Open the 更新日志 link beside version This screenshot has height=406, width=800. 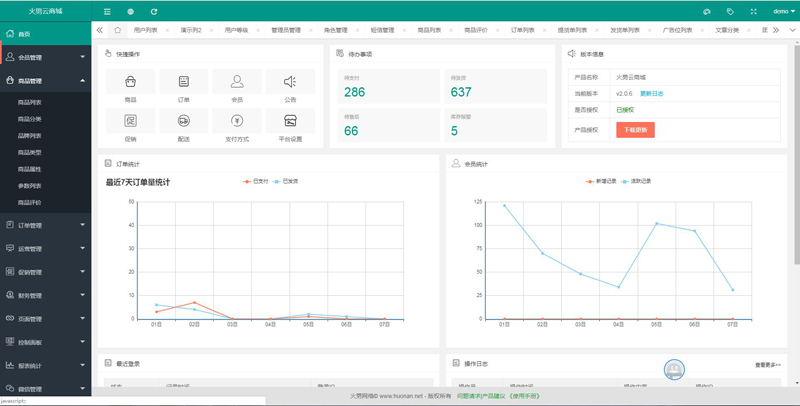(x=652, y=94)
